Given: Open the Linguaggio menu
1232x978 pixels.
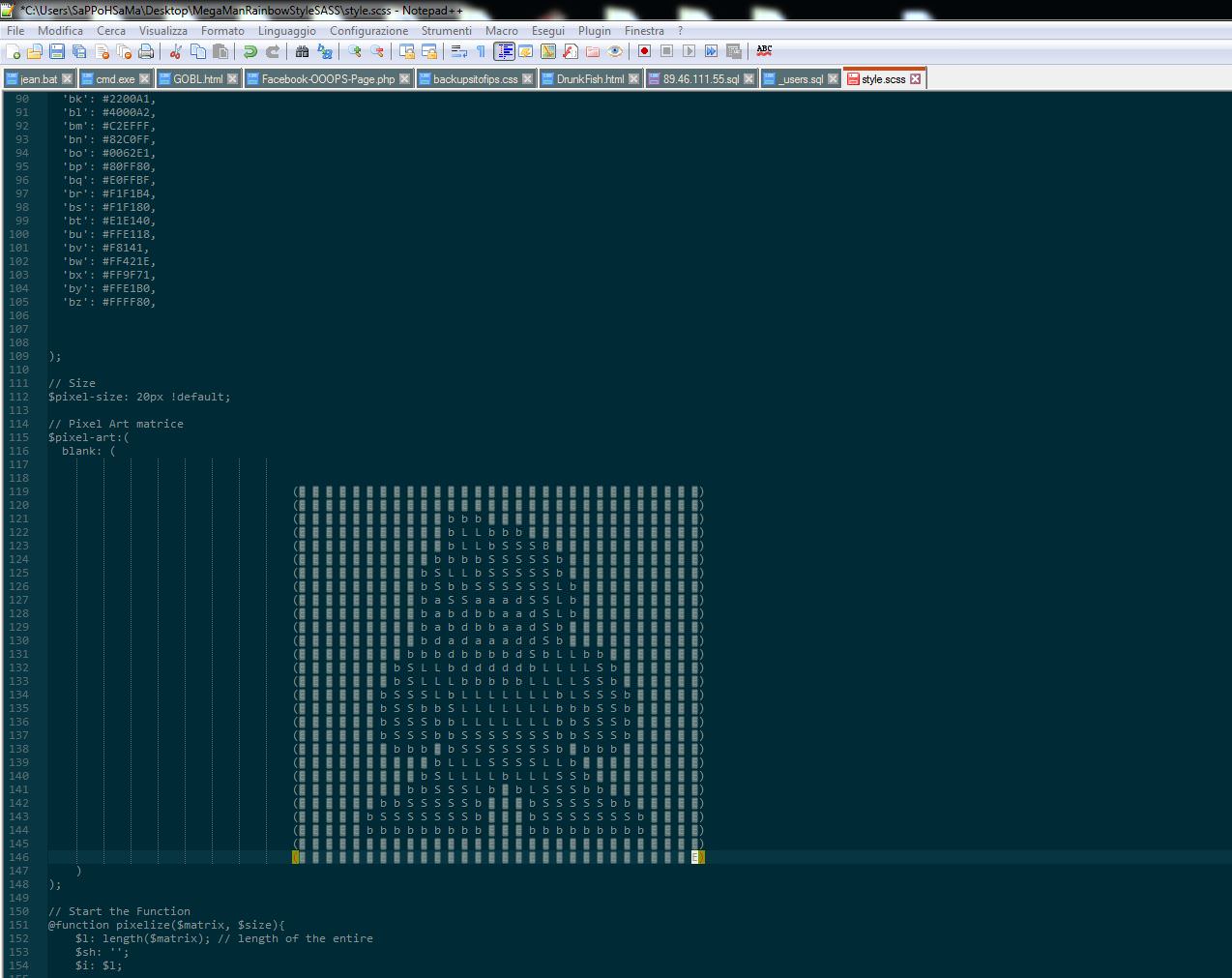Looking at the screenshot, I should tap(287, 31).
